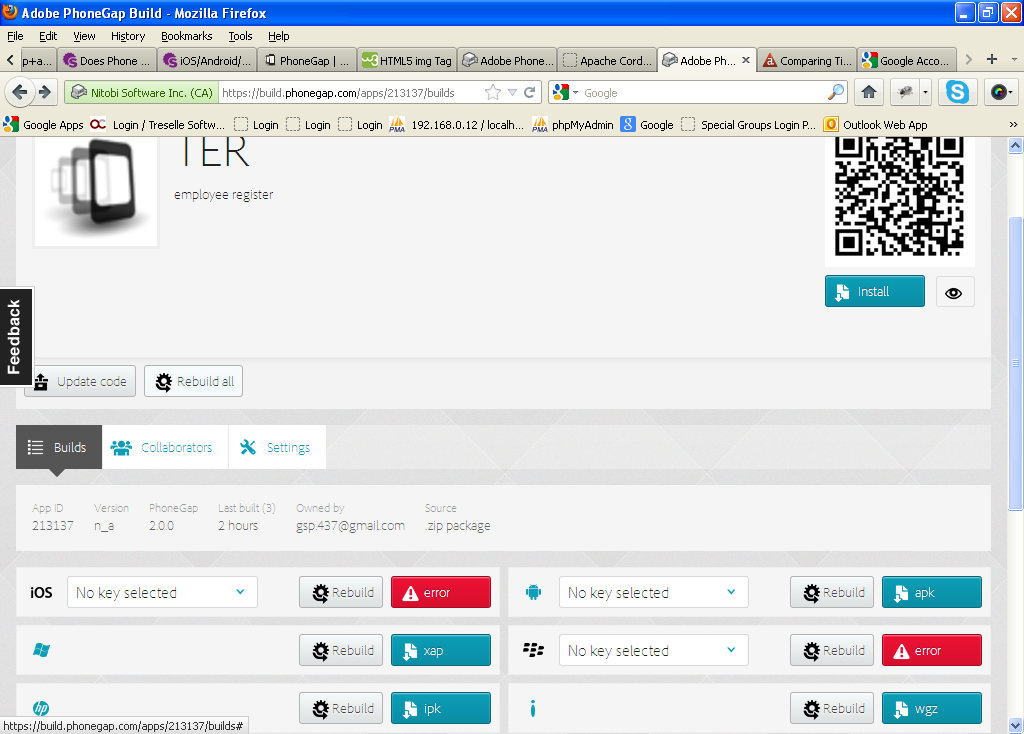The height and width of the screenshot is (734, 1024).
Task: Open the Bookmarks menu
Action: (186, 36)
